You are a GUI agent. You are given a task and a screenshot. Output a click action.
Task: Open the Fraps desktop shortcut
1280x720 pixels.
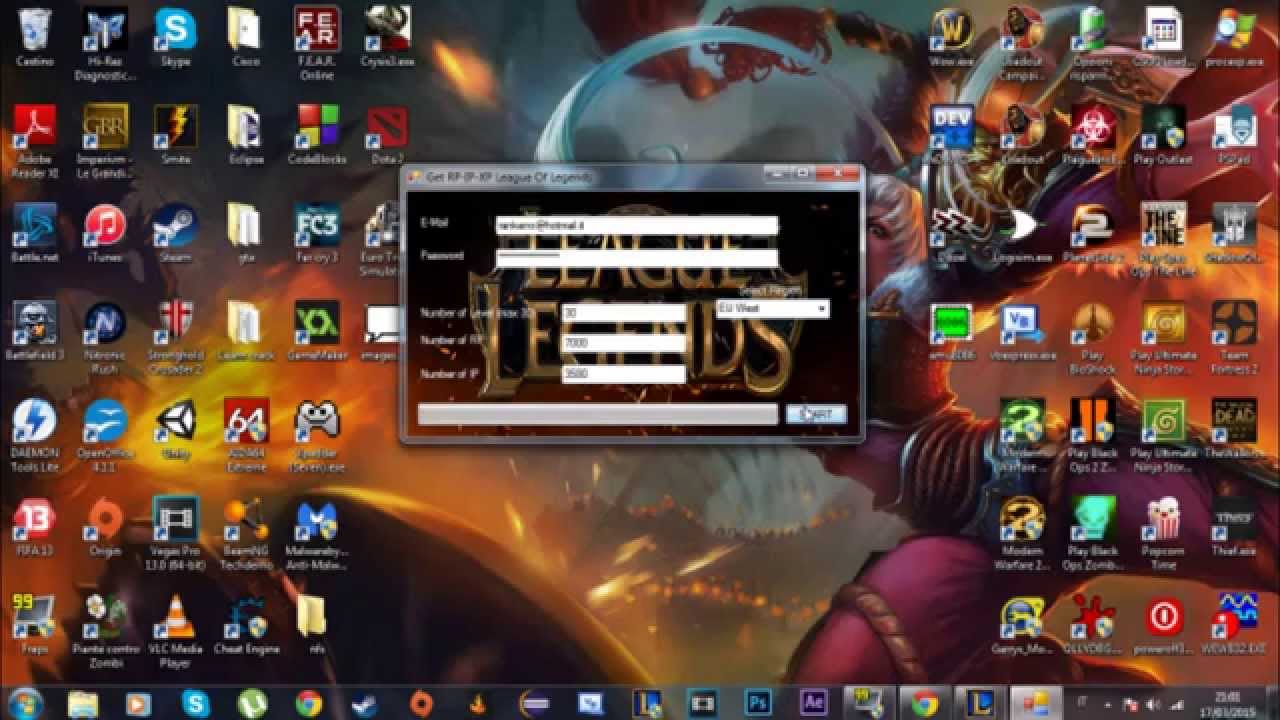tap(35, 624)
